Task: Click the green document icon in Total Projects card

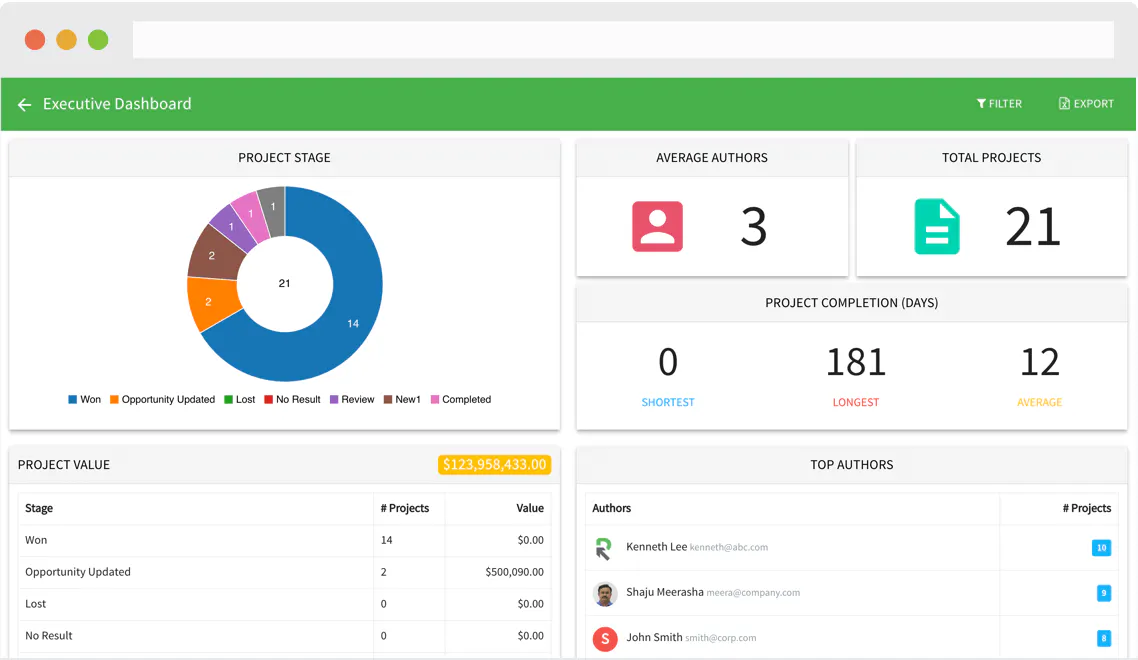Action: [x=937, y=227]
